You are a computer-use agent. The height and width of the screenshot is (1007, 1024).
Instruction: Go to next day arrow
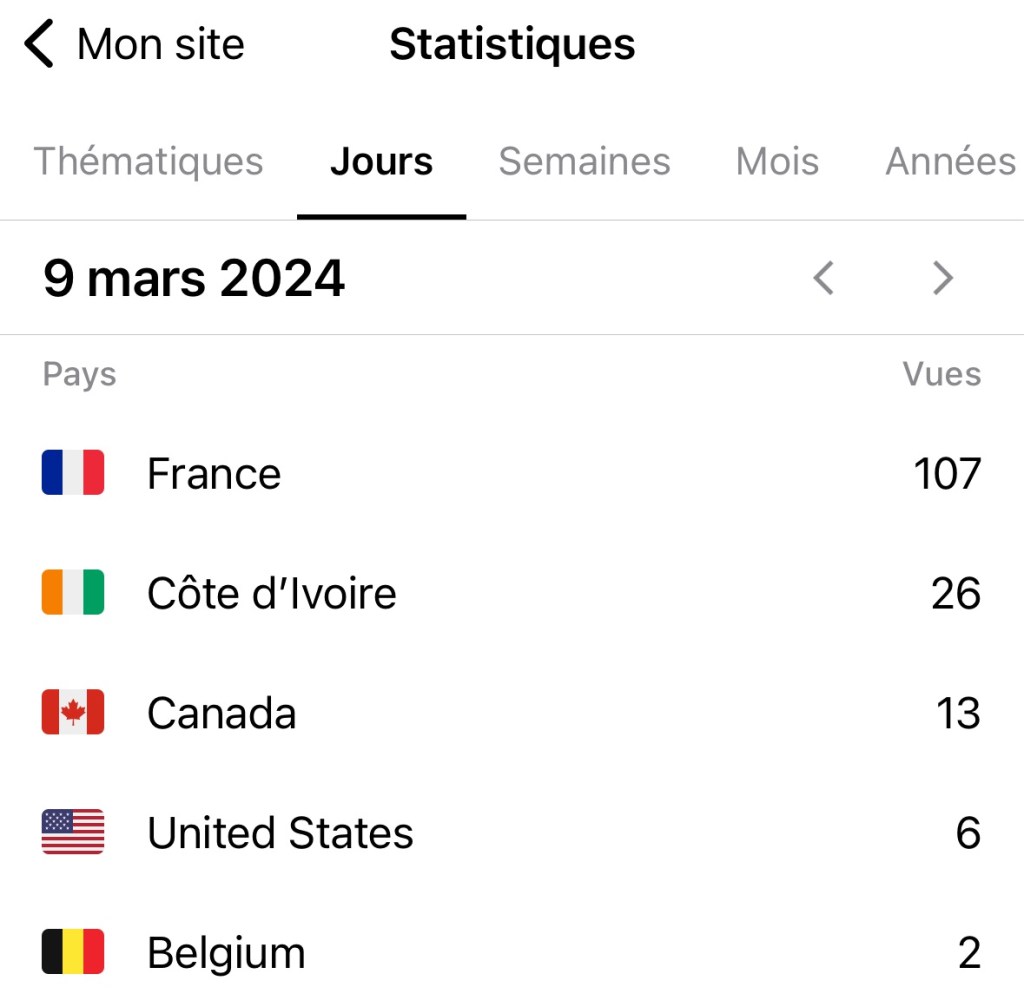pyautogui.click(x=942, y=278)
